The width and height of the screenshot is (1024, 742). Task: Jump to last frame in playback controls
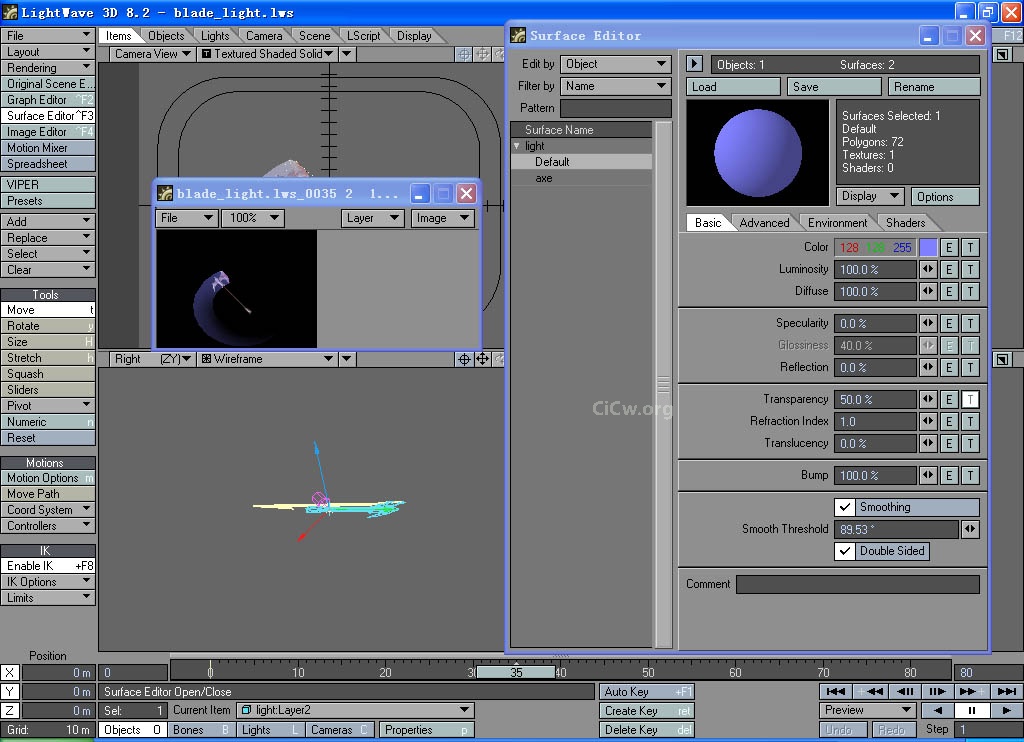point(1006,691)
